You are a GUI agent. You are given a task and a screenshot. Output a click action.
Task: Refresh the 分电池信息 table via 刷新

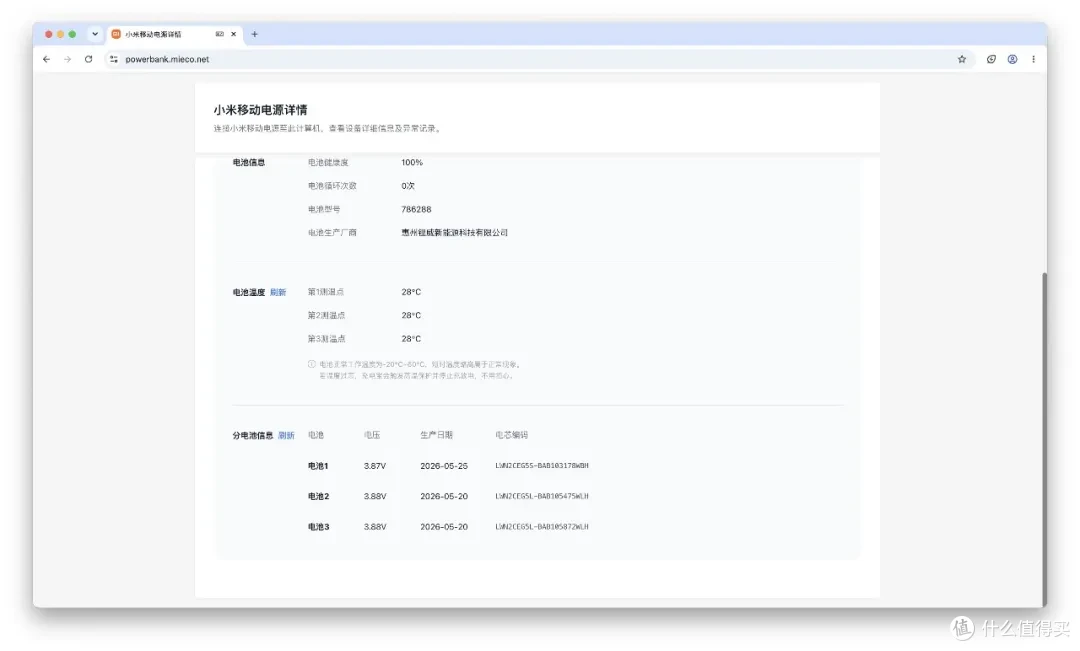pos(287,435)
